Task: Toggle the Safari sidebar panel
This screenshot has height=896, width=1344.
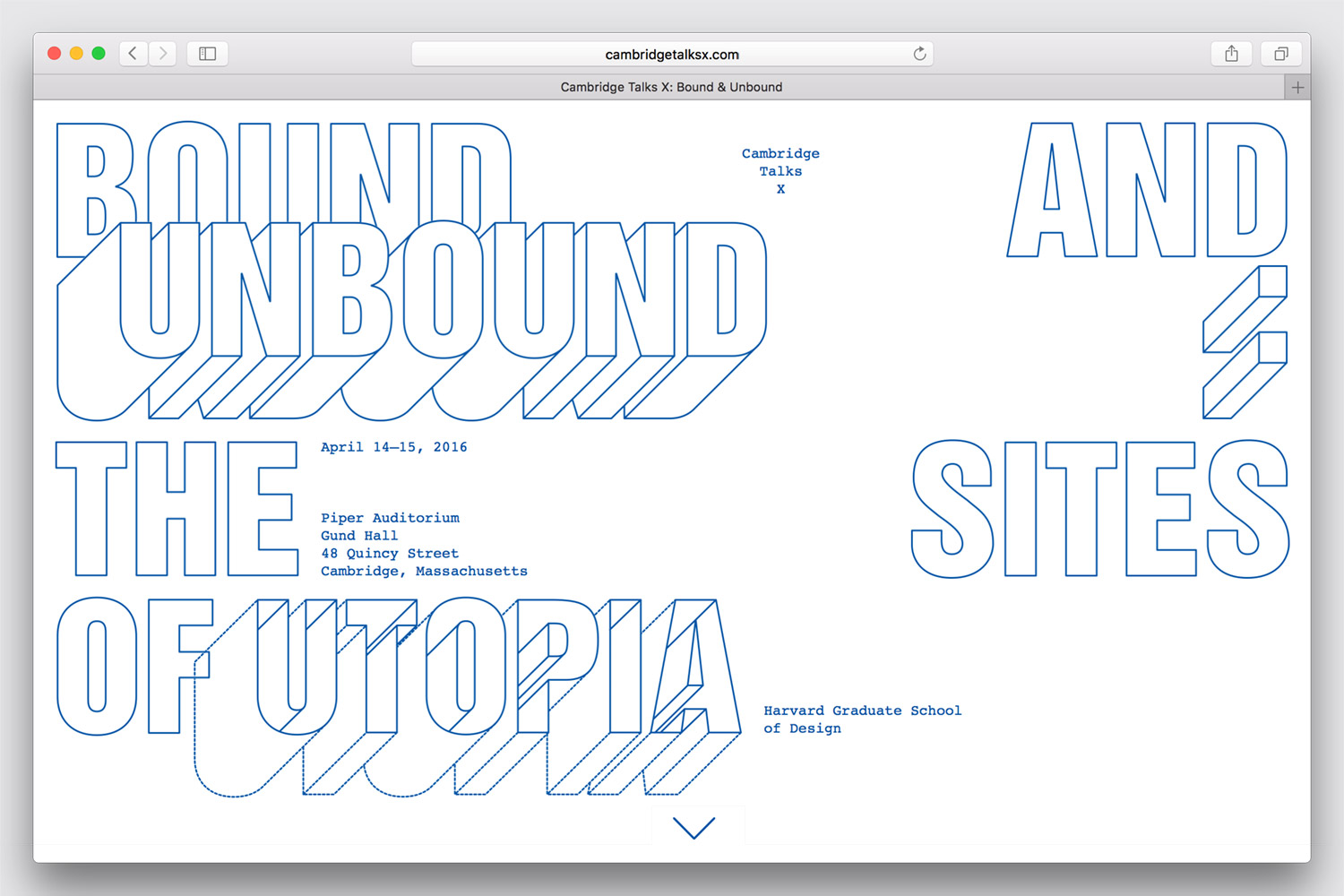Action: (207, 54)
